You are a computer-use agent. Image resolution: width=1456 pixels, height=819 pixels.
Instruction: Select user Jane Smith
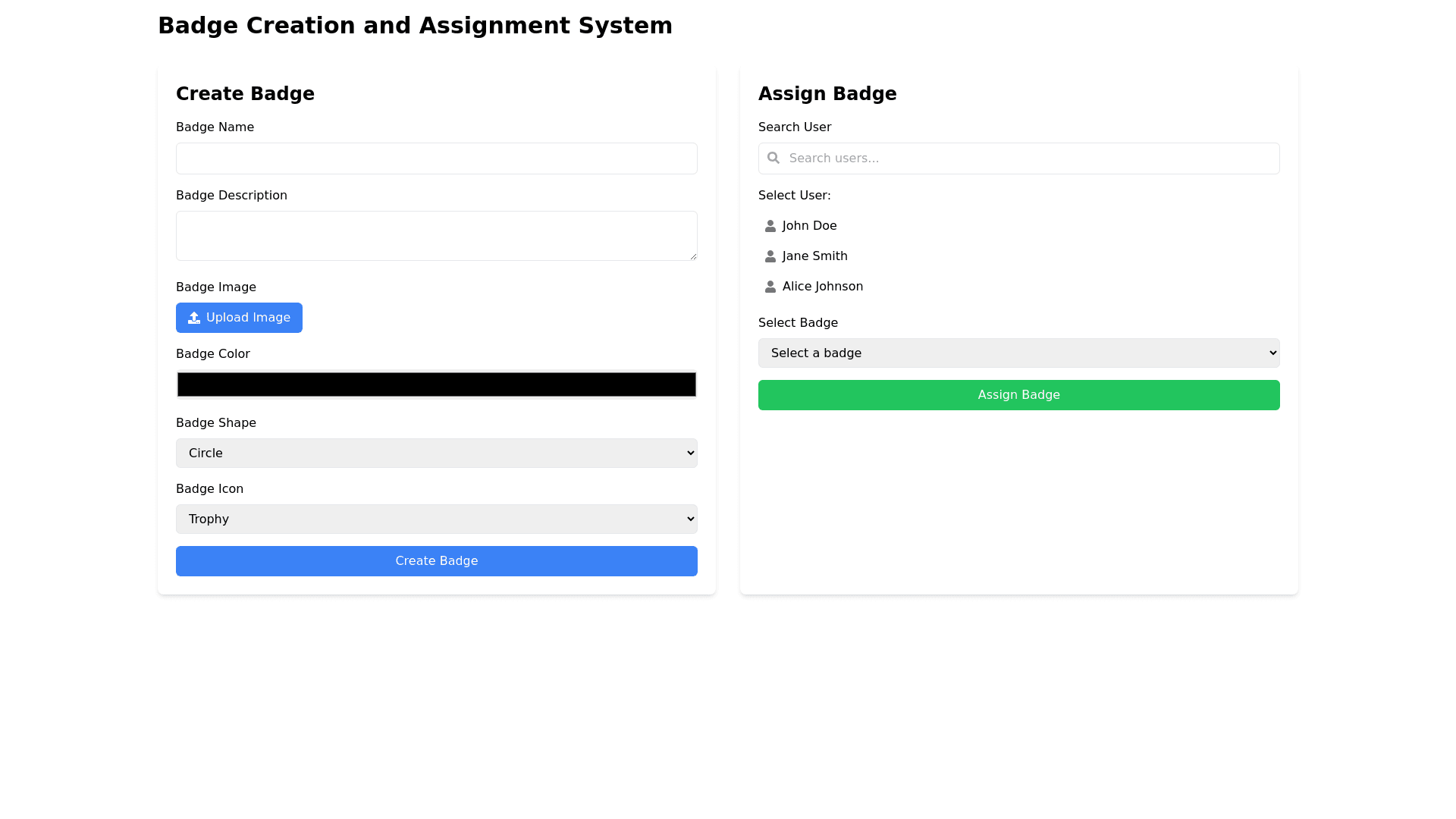tap(814, 256)
